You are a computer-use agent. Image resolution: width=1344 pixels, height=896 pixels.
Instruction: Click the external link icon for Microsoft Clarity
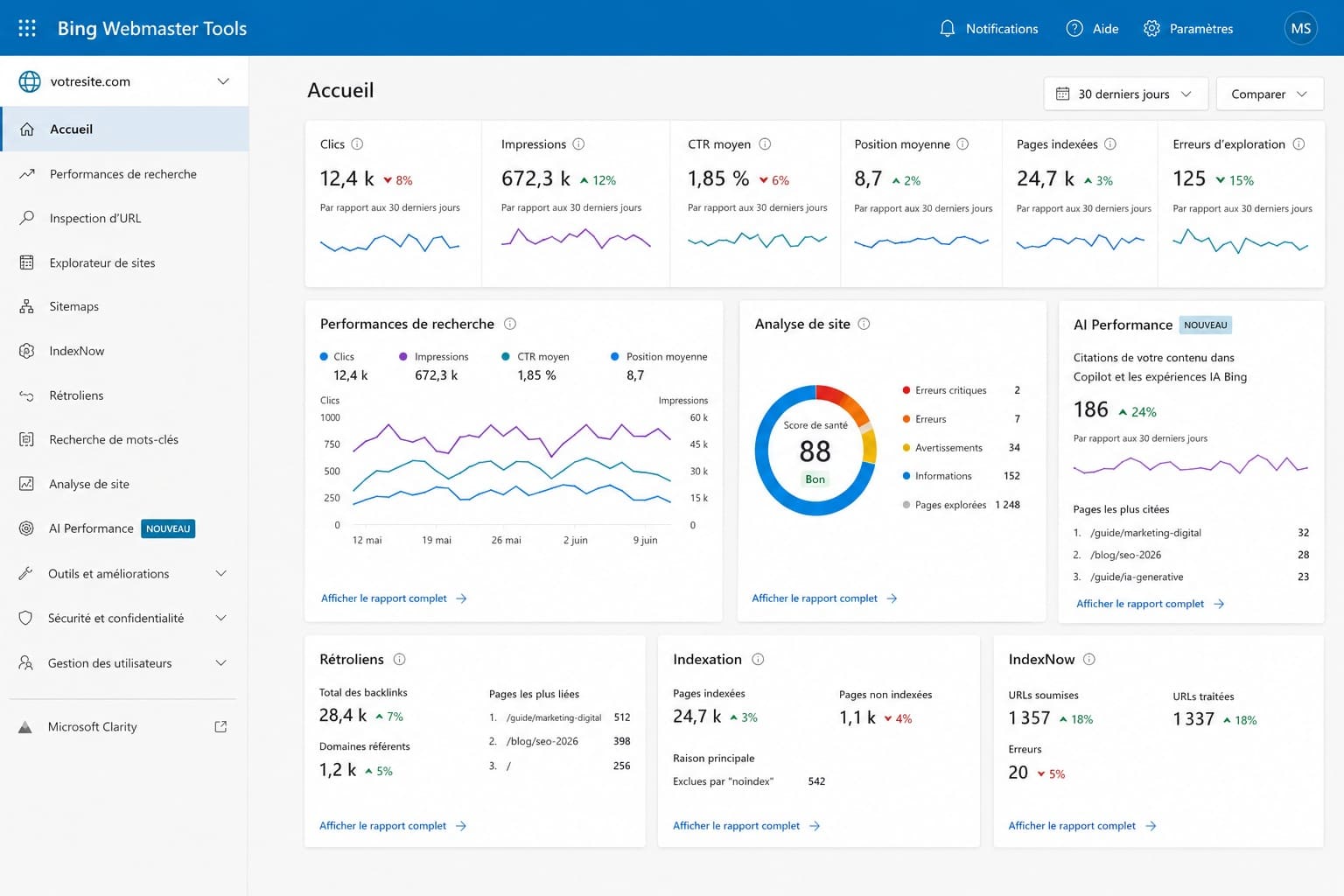[x=220, y=726]
